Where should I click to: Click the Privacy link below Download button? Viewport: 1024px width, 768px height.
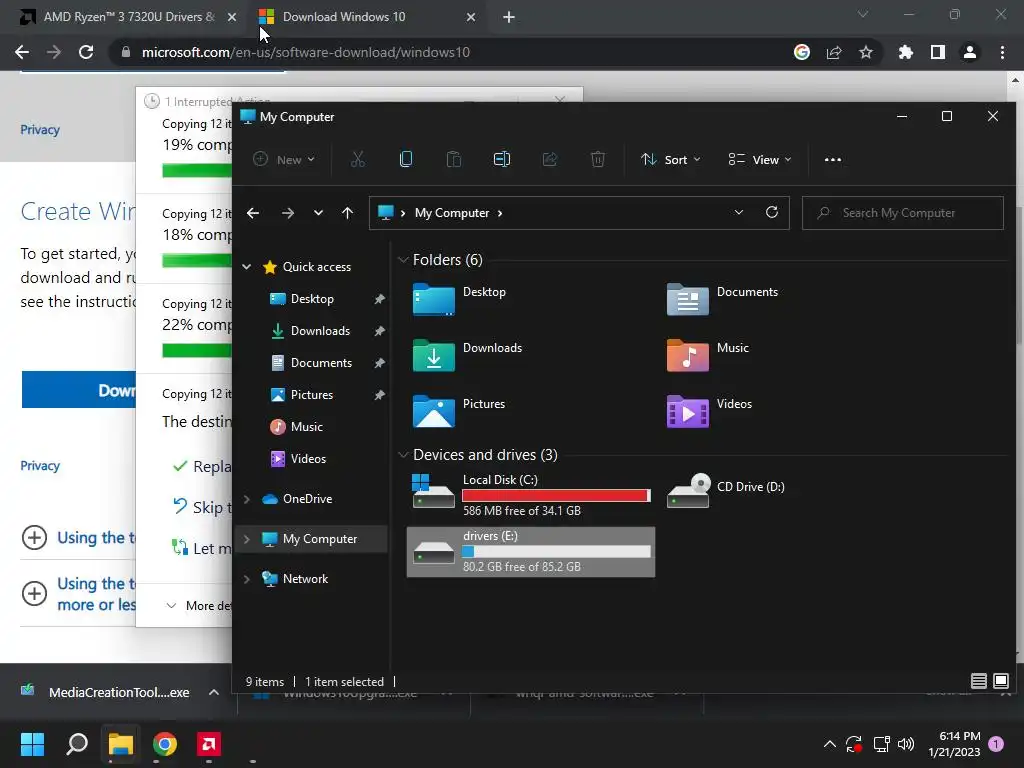(40, 466)
